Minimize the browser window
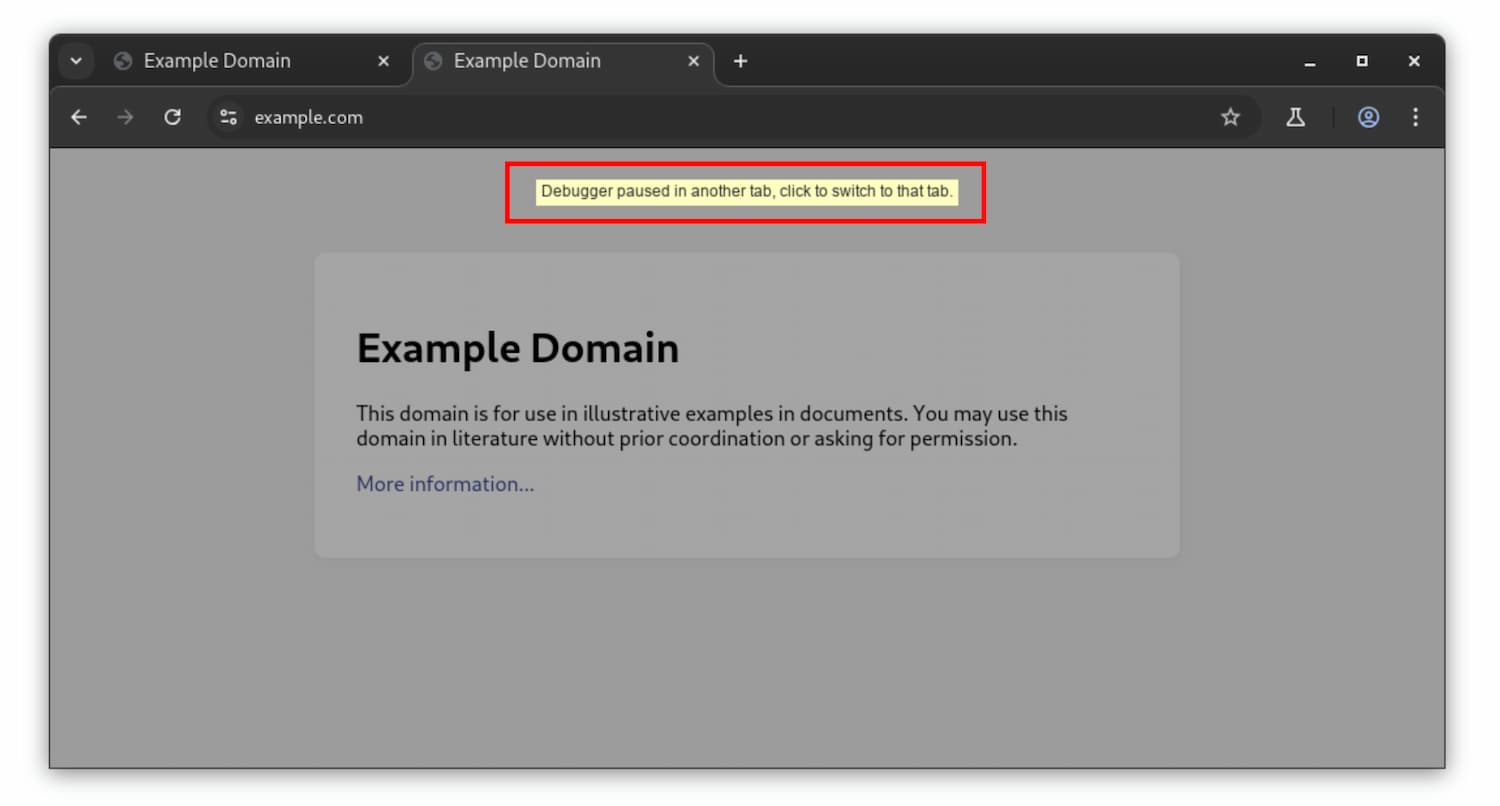This screenshot has height=806, width=1500. pyautogui.click(x=1310, y=61)
